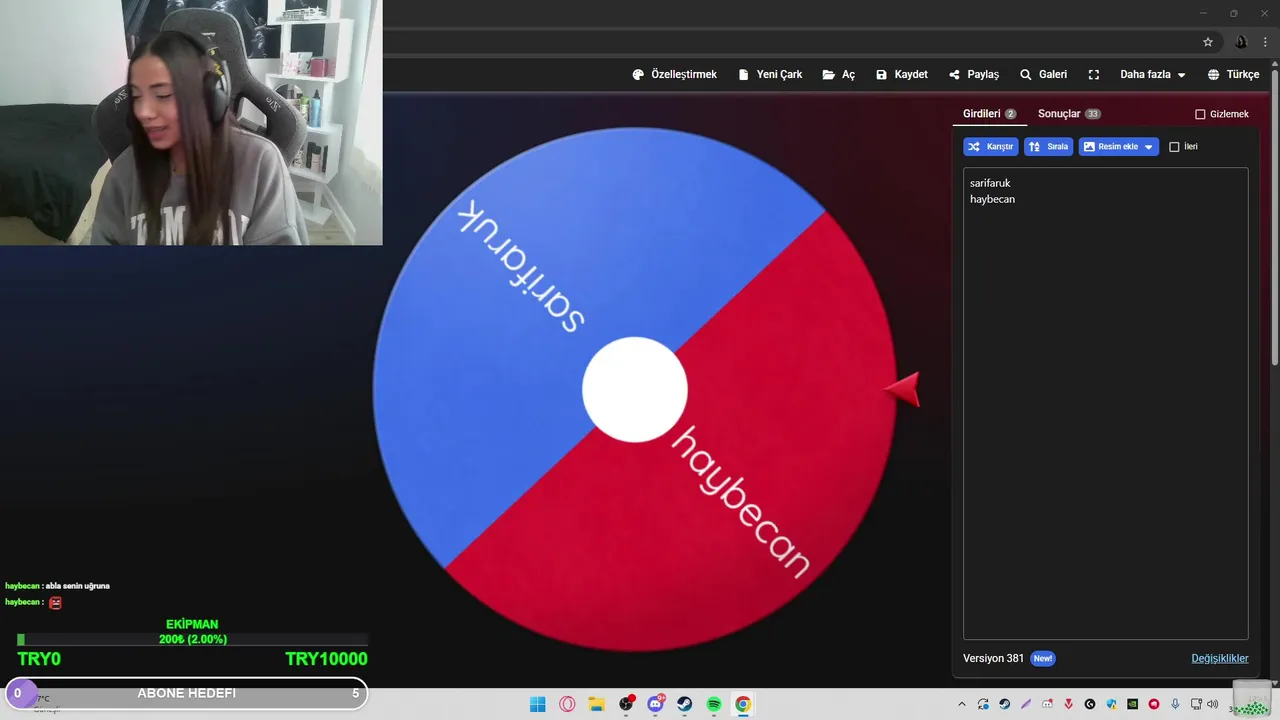
Task: Click the Steam icon in the system tray
Action: tap(1005, 704)
